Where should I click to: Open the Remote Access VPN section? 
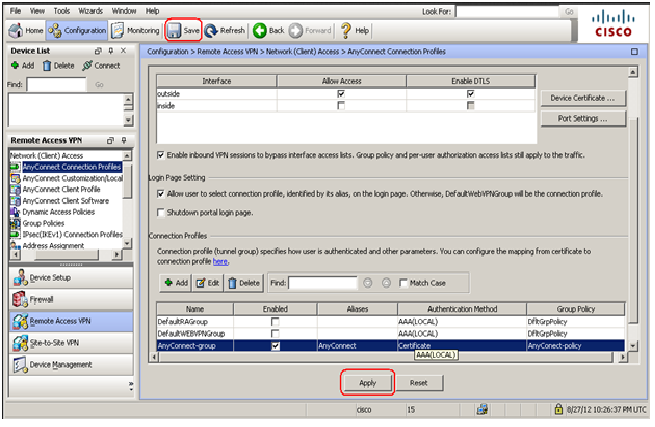[x=71, y=321]
